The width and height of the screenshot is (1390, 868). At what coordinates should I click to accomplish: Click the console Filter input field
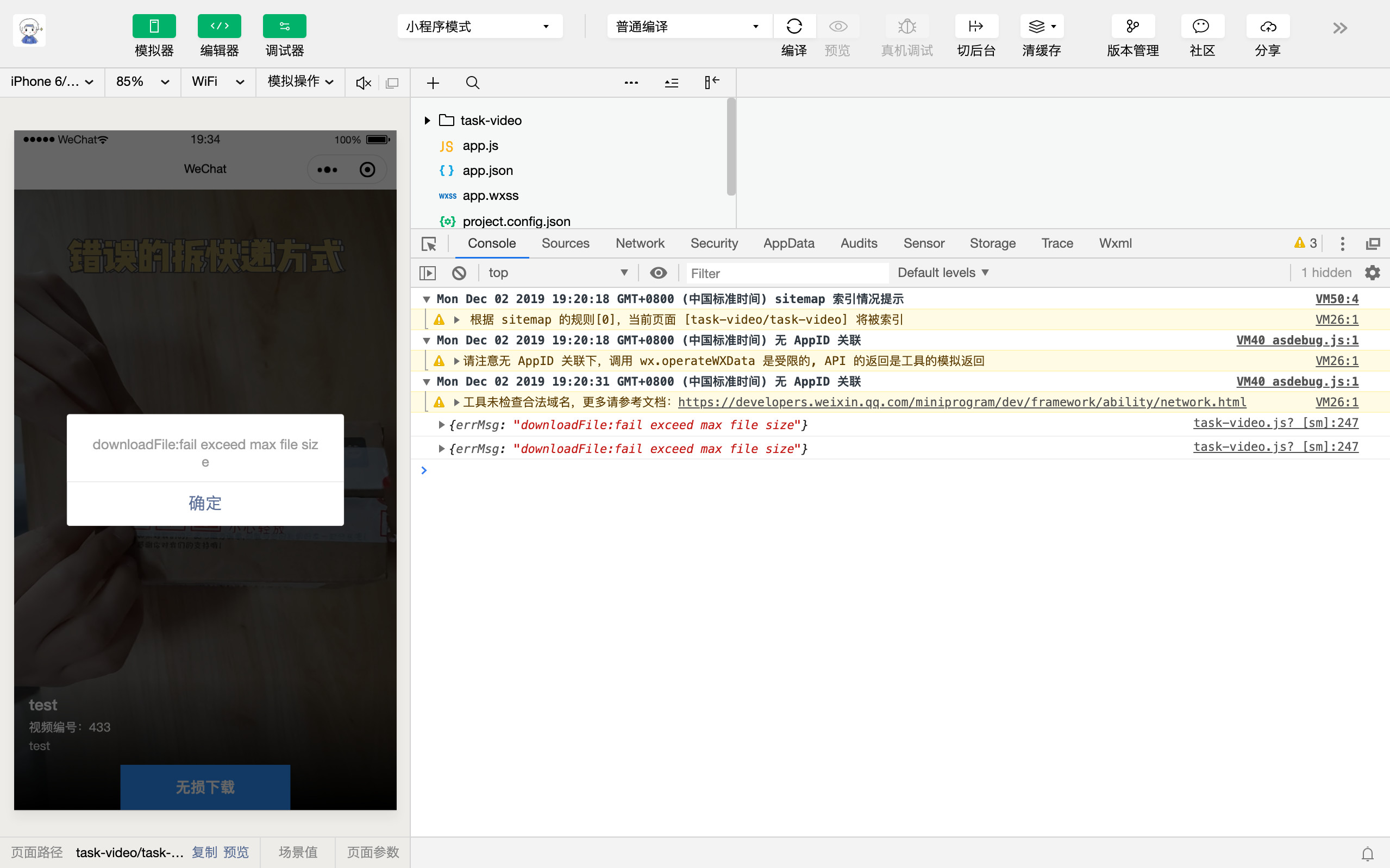[x=787, y=273]
